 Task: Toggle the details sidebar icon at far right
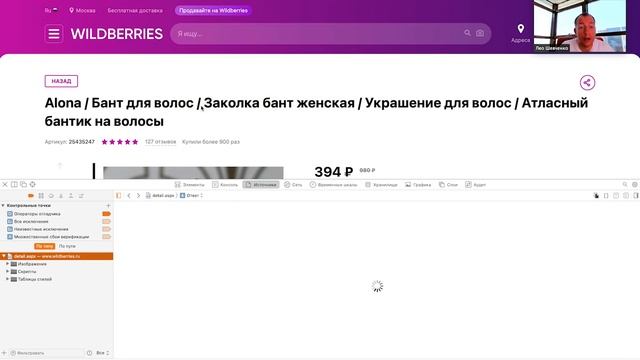(x=636, y=196)
